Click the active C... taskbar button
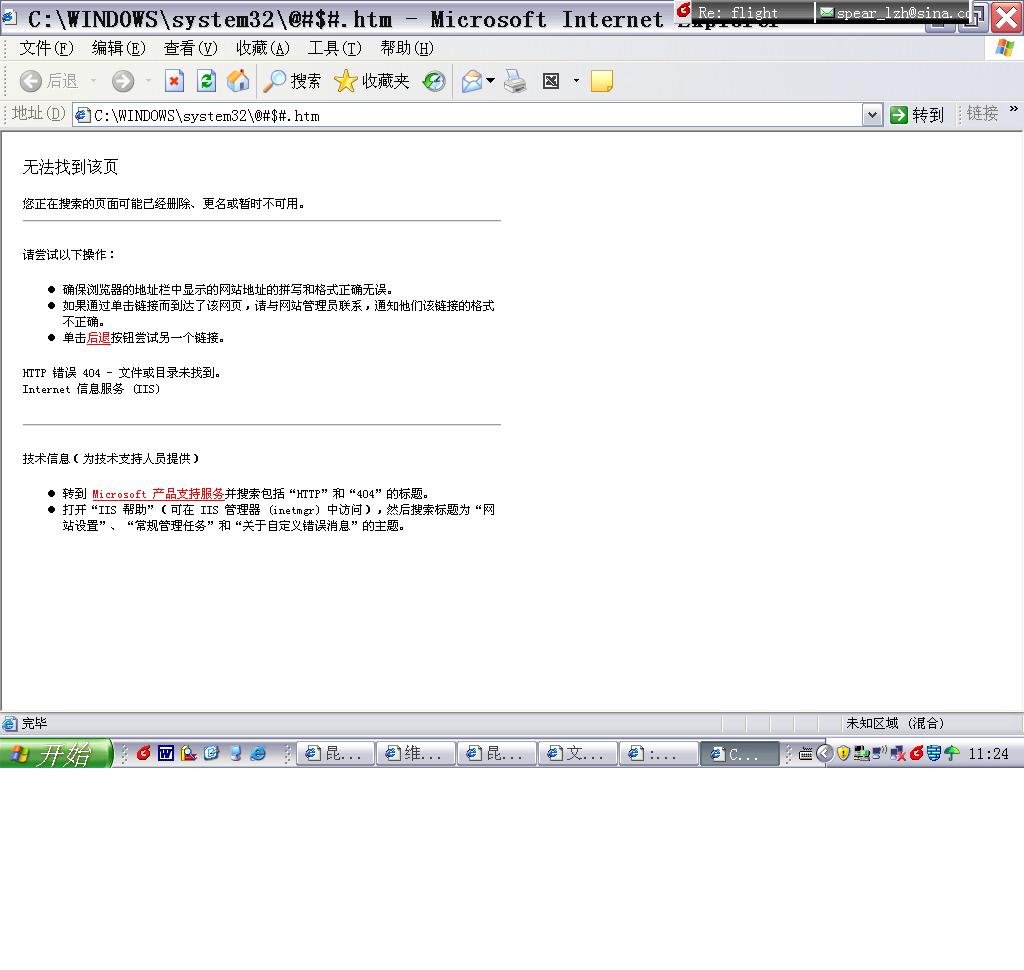Viewport: 1024px width, 970px height. pos(739,754)
